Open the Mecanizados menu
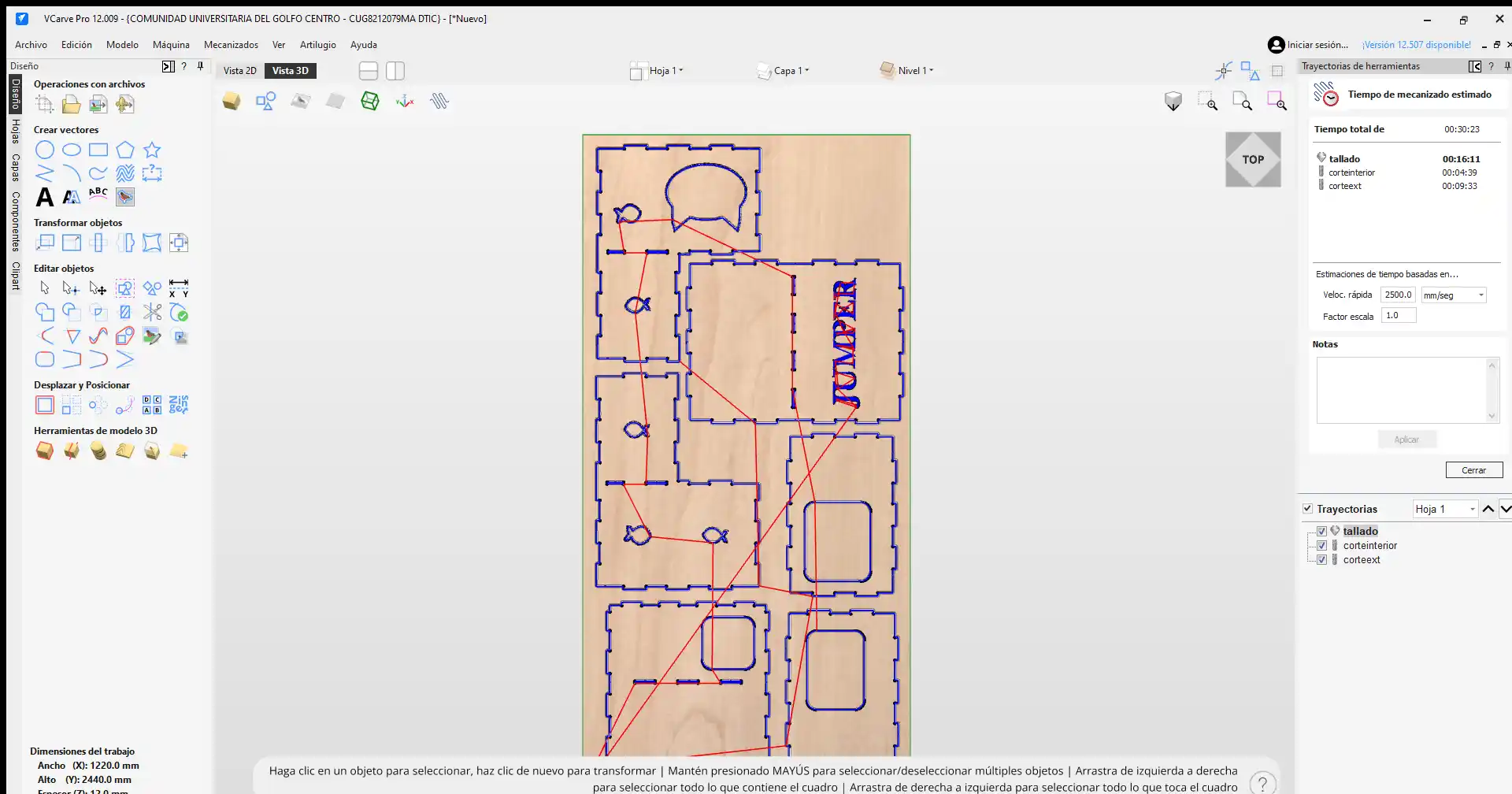Viewport: 1512px width, 794px height. point(231,45)
